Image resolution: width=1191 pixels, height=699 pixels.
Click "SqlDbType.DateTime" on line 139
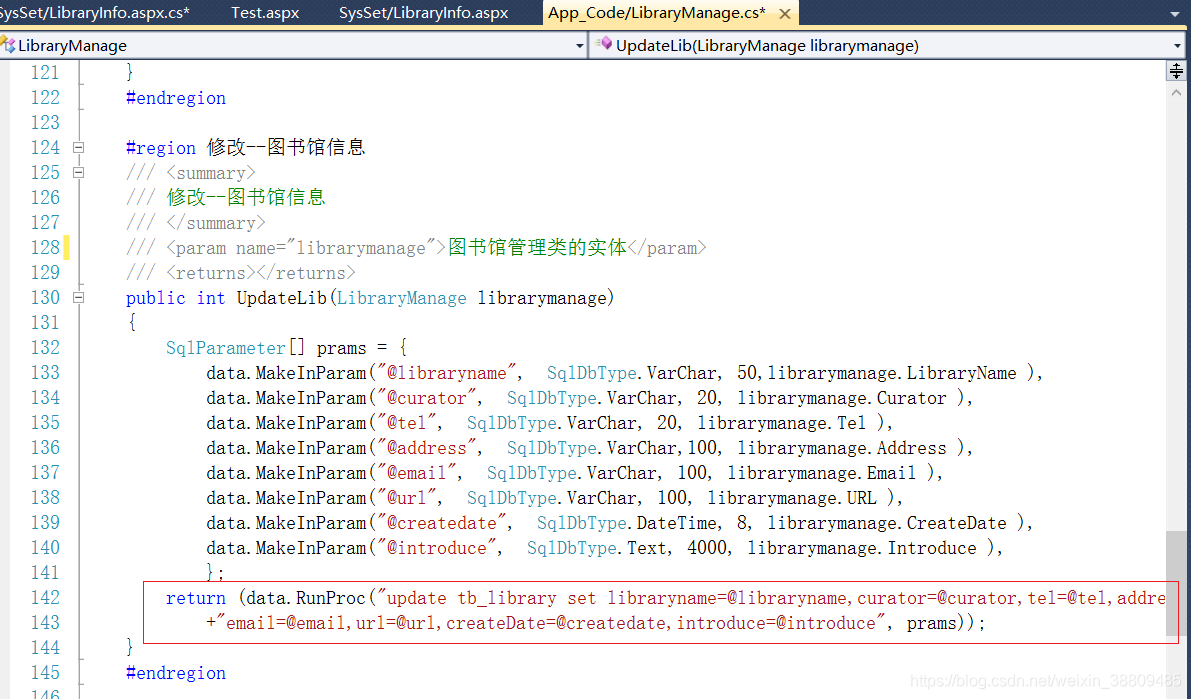coord(627,523)
